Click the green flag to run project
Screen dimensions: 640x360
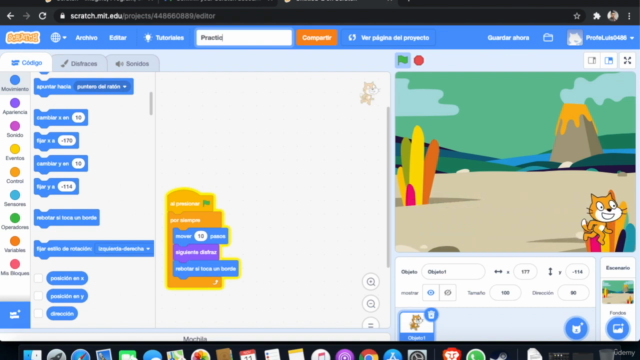(402, 60)
